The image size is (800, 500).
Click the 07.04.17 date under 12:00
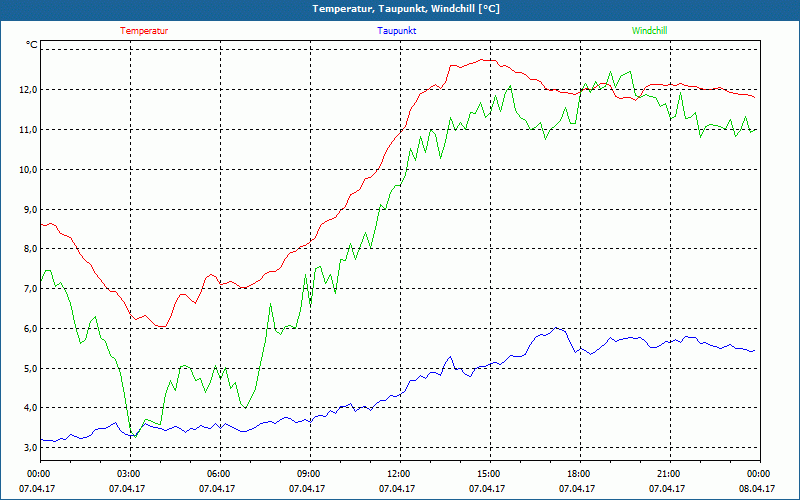(397, 488)
